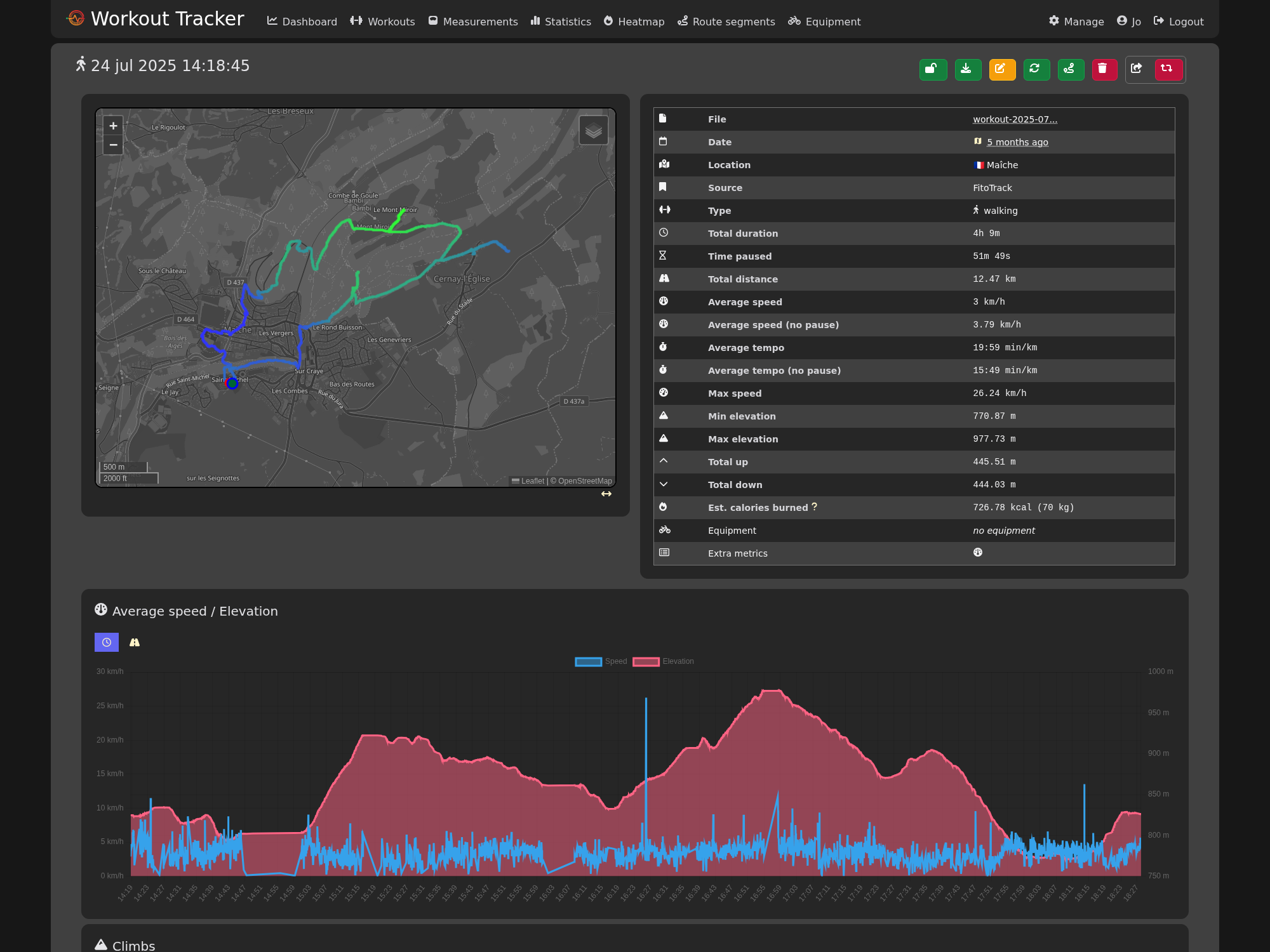Open the Statistics menu item
Screen dimensions: 1270x952
click(561, 22)
